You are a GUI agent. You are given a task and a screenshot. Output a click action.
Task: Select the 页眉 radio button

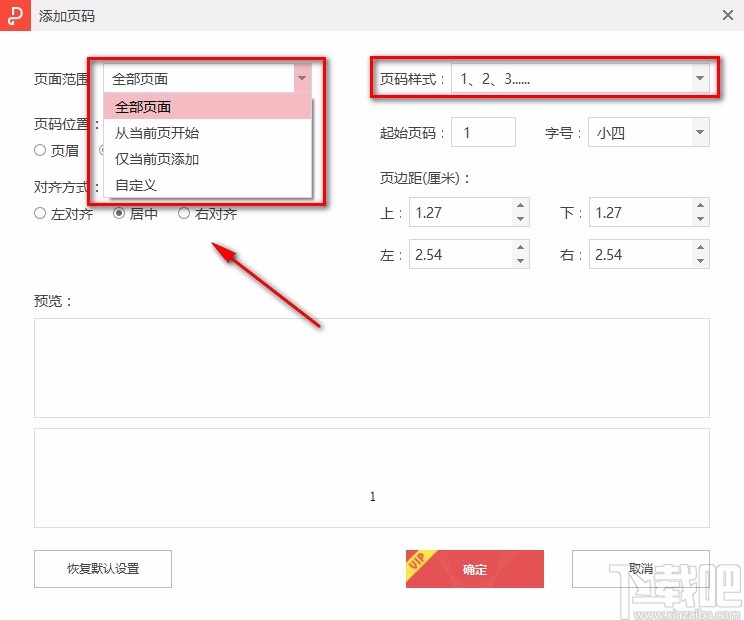[x=40, y=151]
